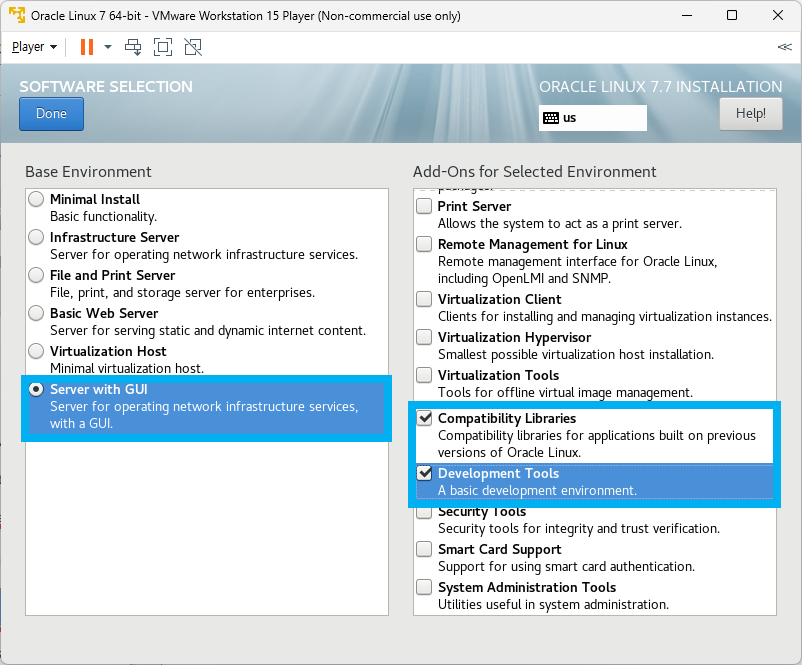Click 'Security tools for integrity and trust verification.'

(x=579, y=528)
